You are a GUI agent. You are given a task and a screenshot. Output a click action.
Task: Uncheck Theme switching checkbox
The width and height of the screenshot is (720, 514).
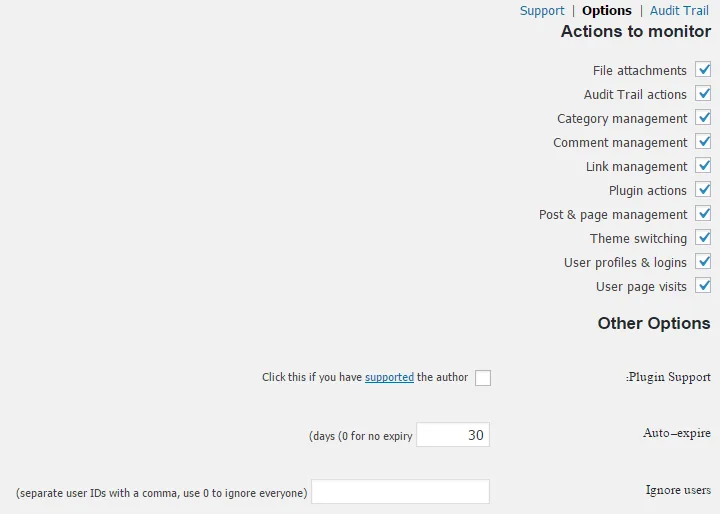click(703, 237)
